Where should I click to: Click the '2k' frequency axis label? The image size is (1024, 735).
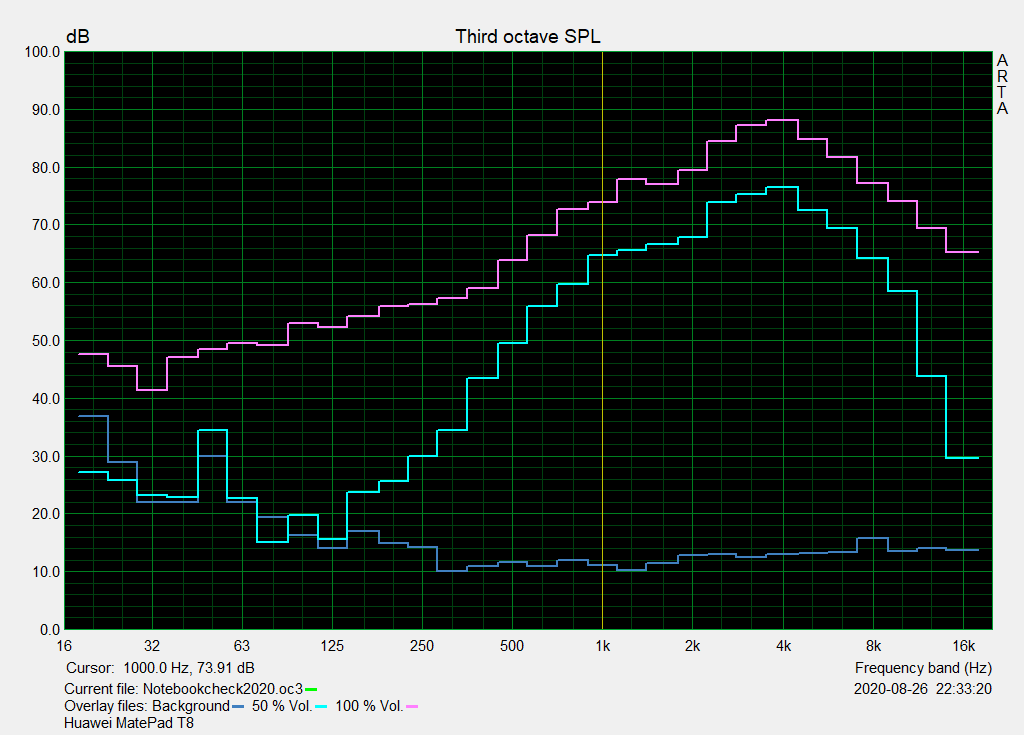692,646
